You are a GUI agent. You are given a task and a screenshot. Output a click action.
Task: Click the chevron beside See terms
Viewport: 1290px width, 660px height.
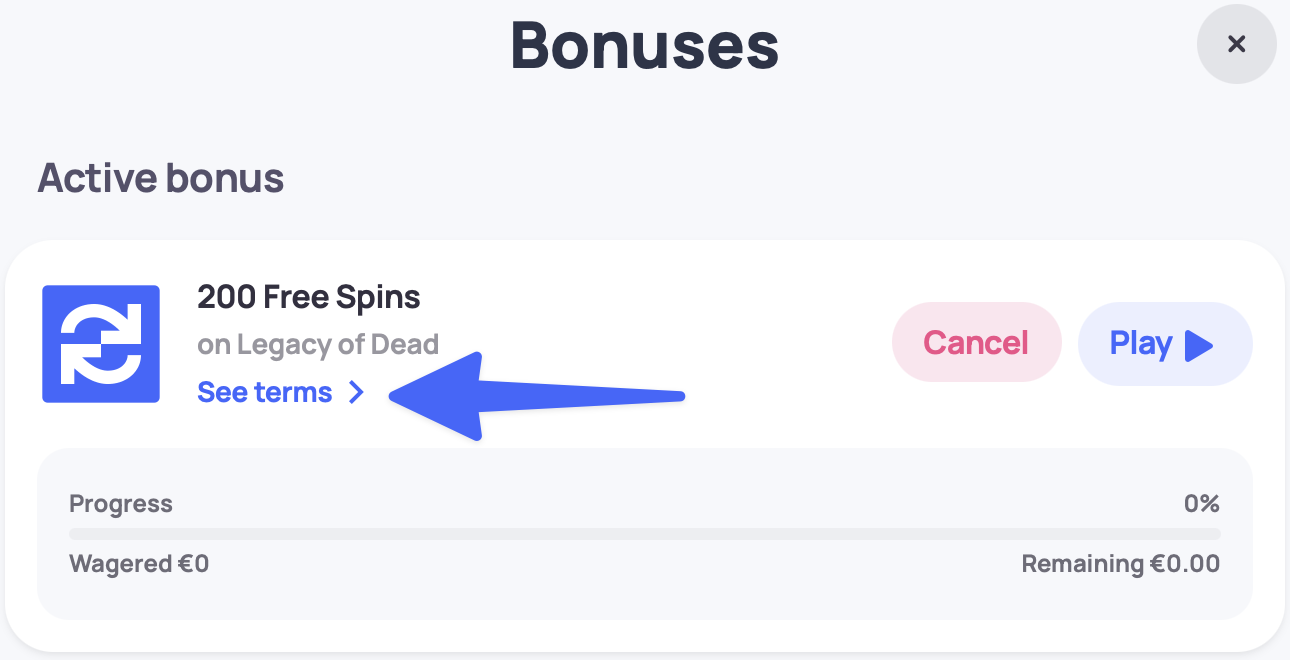[356, 393]
